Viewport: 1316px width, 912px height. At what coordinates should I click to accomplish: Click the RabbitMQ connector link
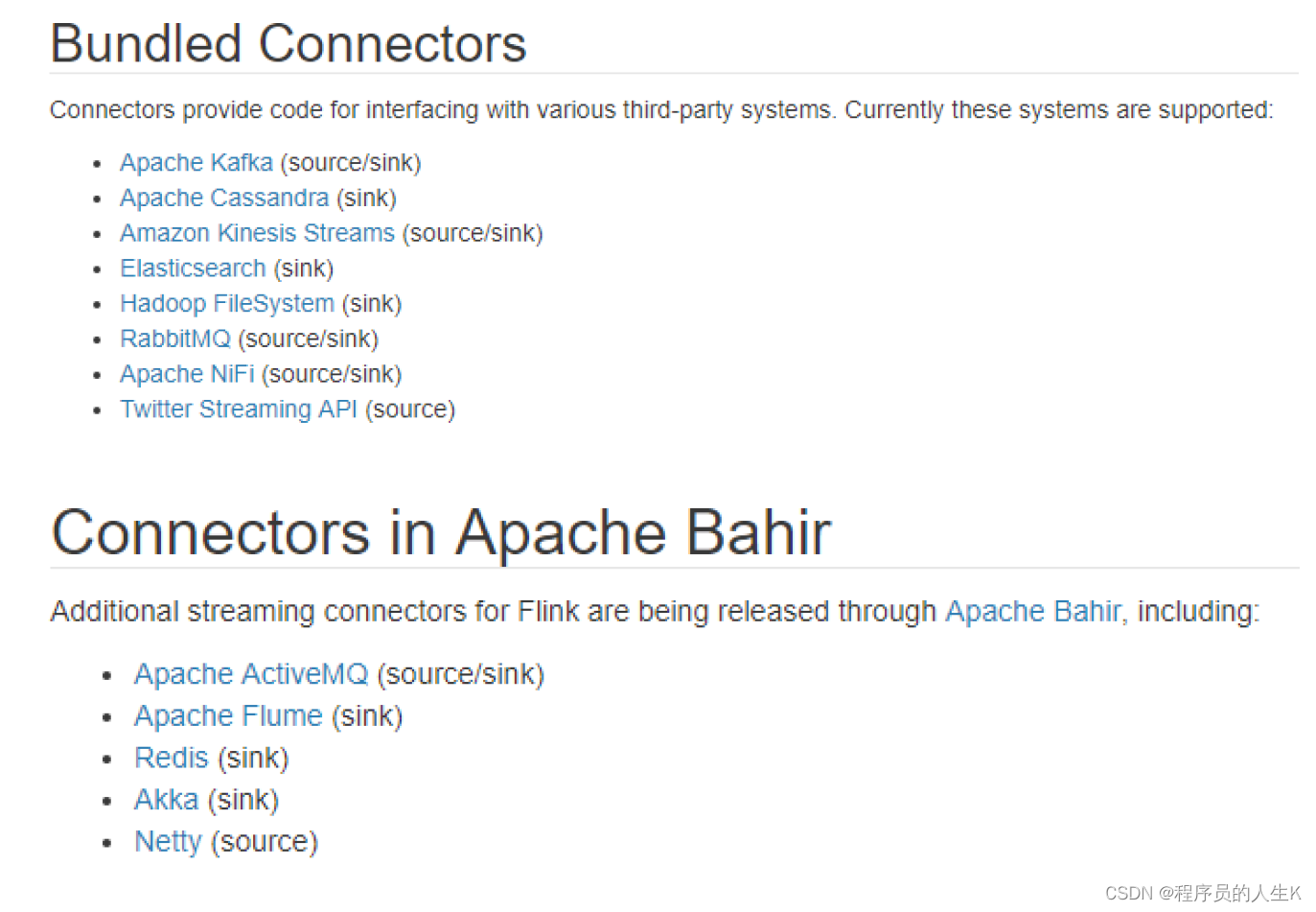[x=174, y=339]
